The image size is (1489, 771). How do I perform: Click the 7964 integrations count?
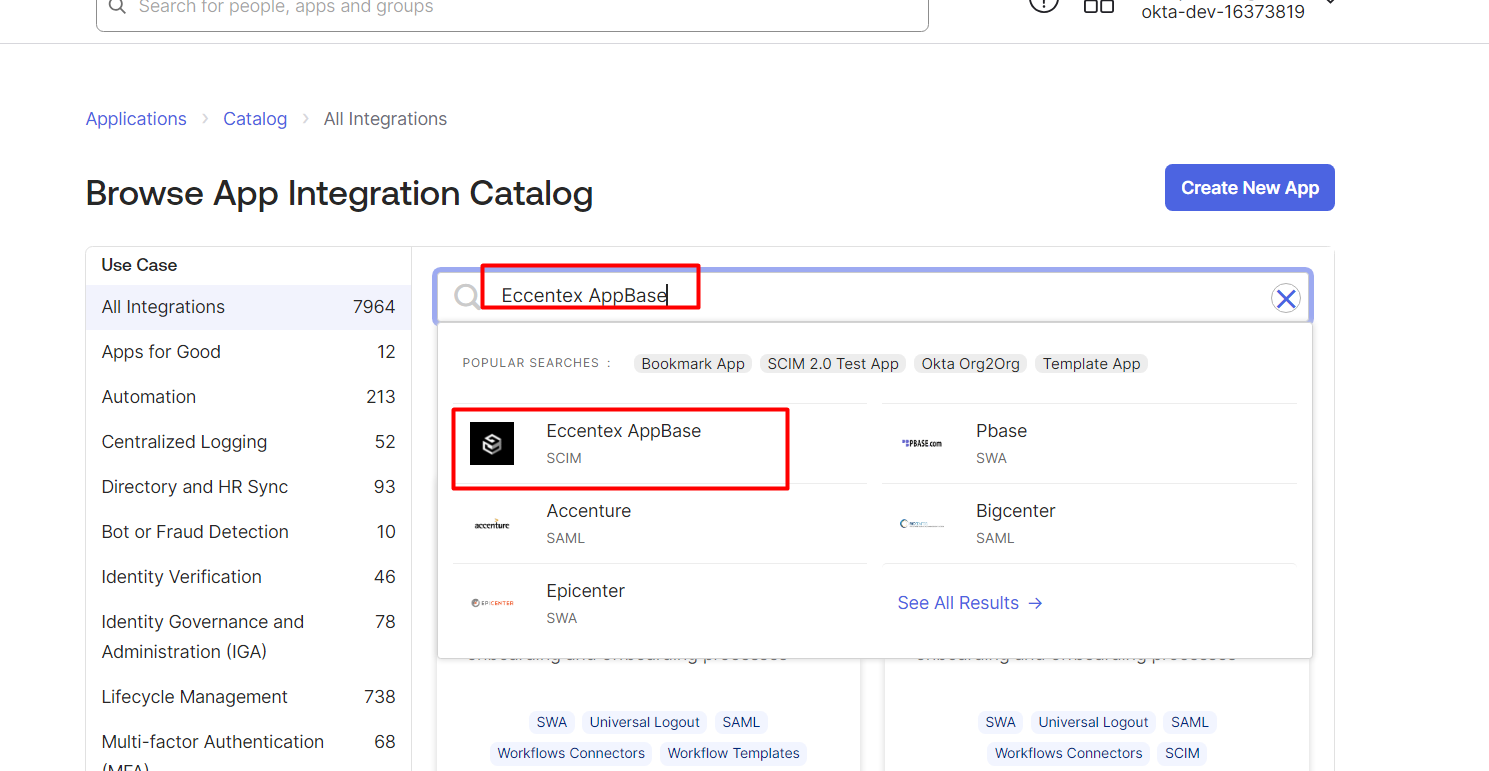coord(374,307)
